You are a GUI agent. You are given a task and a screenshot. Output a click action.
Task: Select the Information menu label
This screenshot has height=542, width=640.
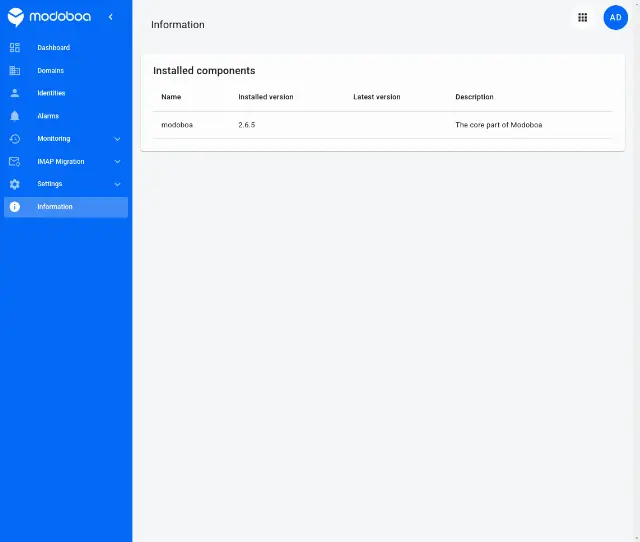(55, 207)
